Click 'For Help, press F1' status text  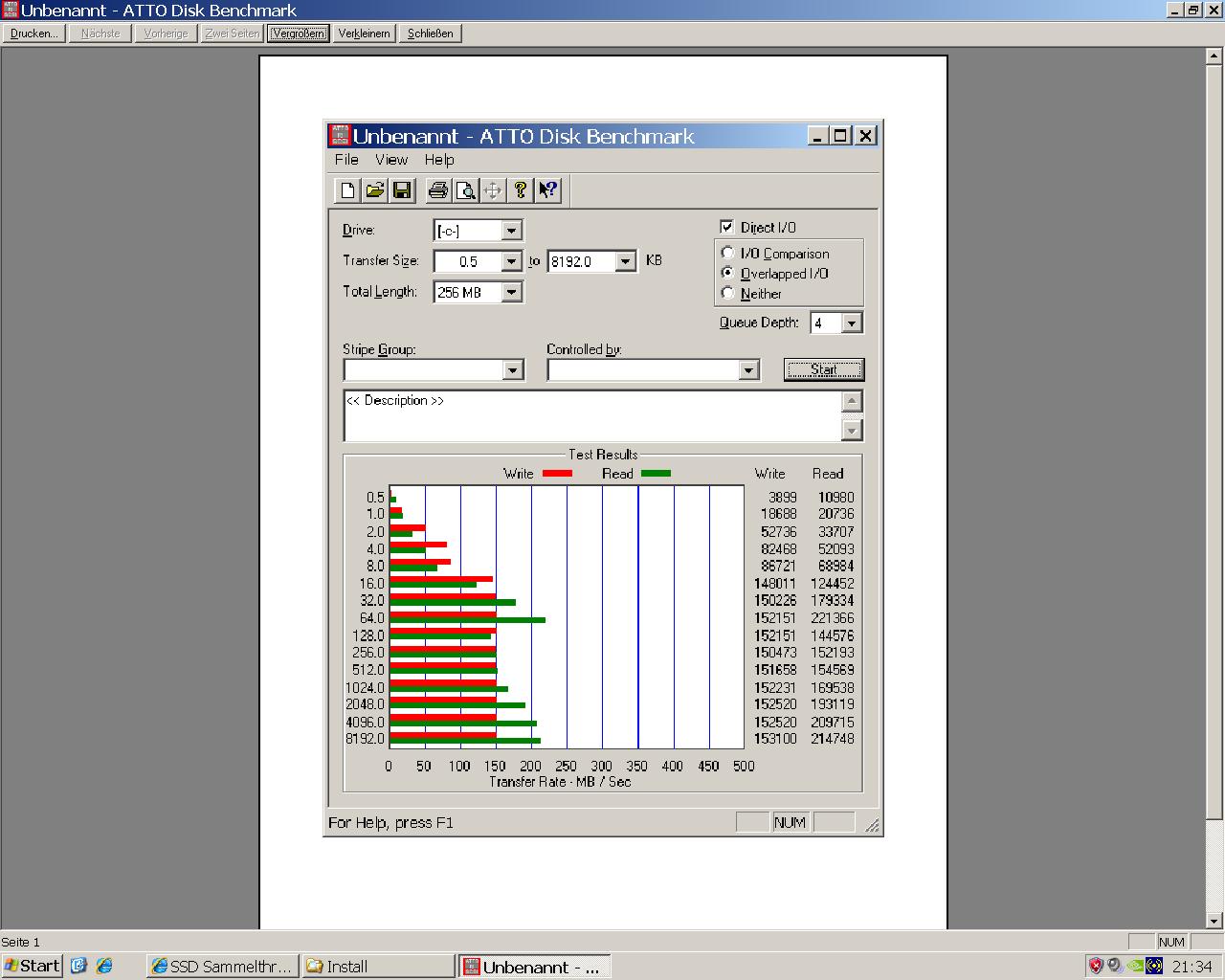point(390,822)
